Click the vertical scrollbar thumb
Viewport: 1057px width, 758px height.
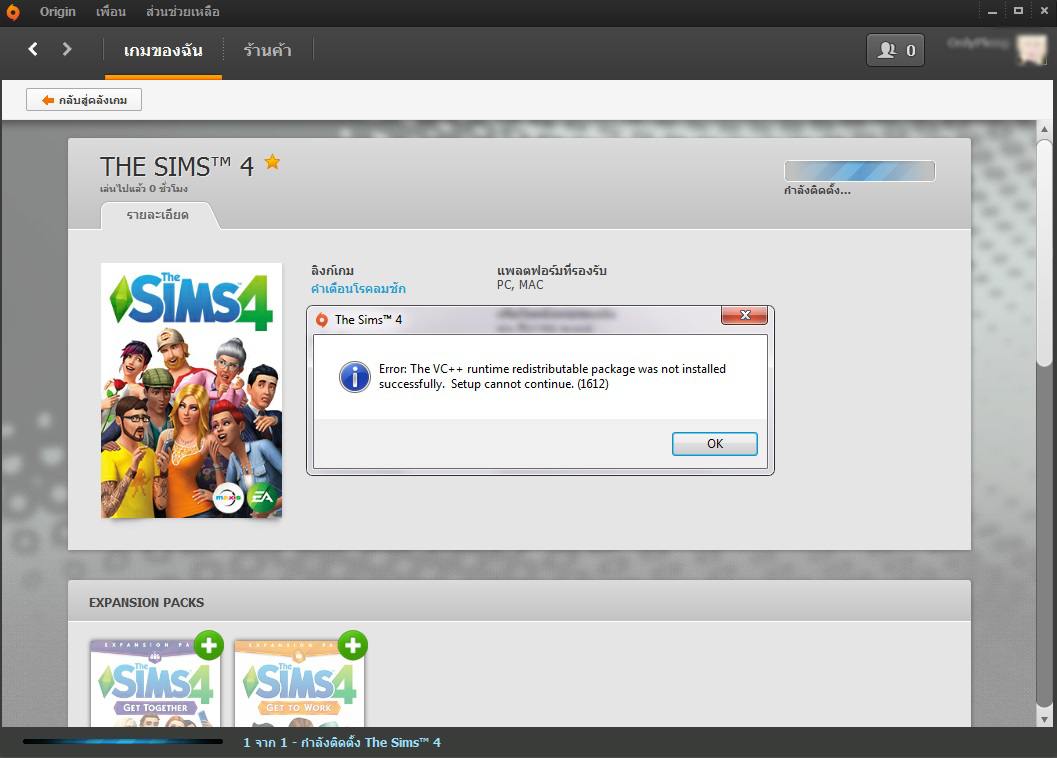pos(1044,253)
